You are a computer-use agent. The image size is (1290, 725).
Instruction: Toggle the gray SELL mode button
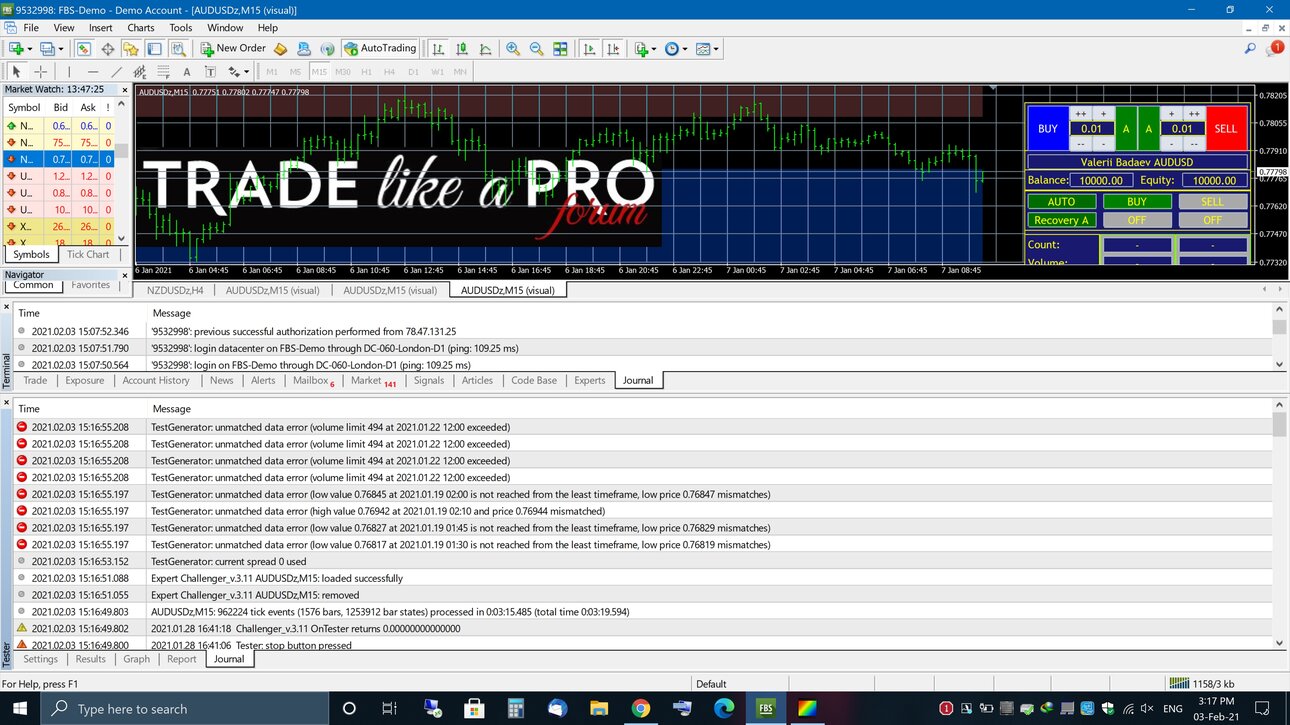click(x=1212, y=202)
